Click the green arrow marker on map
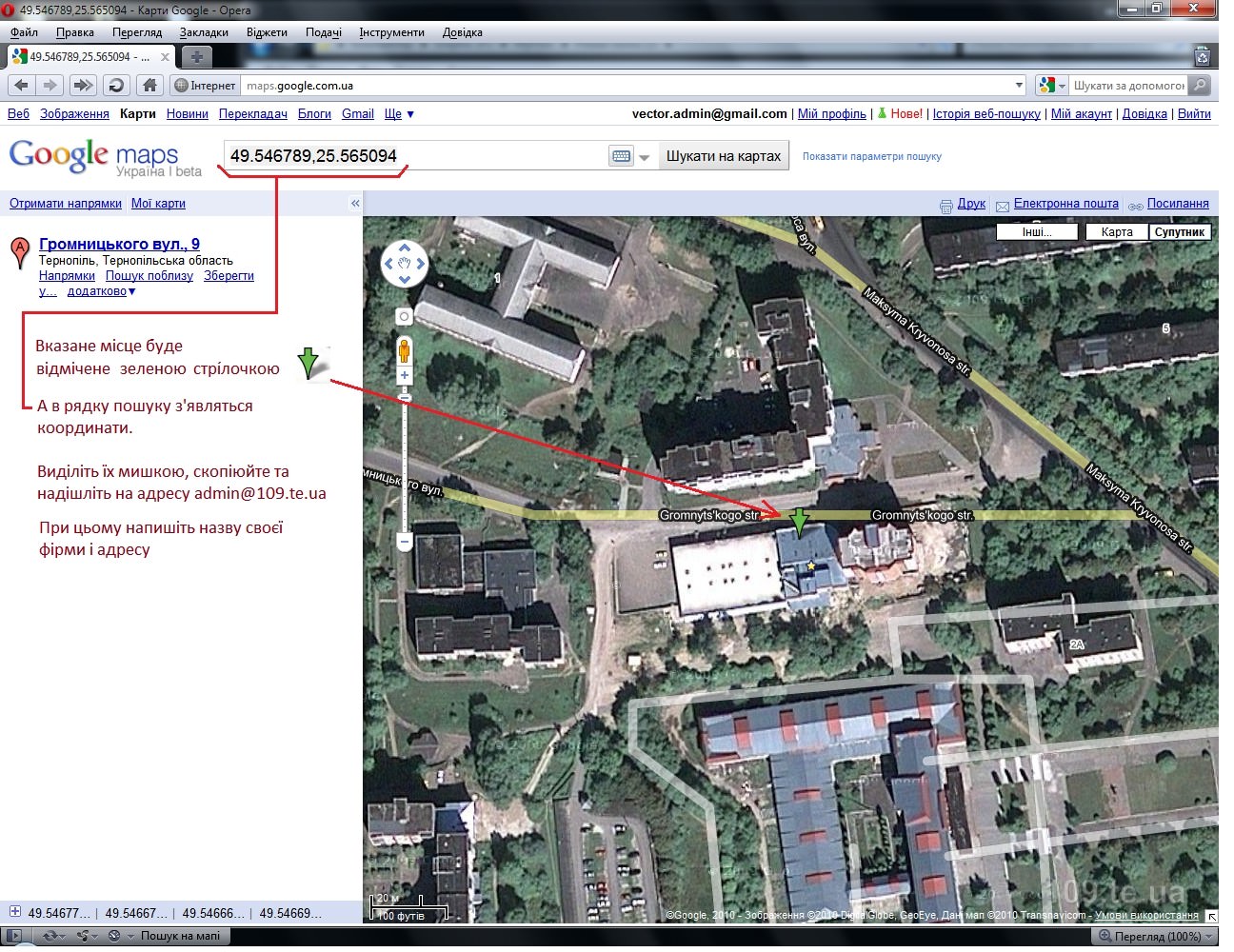This screenshot has height=952, width=1234. point(800,520)
